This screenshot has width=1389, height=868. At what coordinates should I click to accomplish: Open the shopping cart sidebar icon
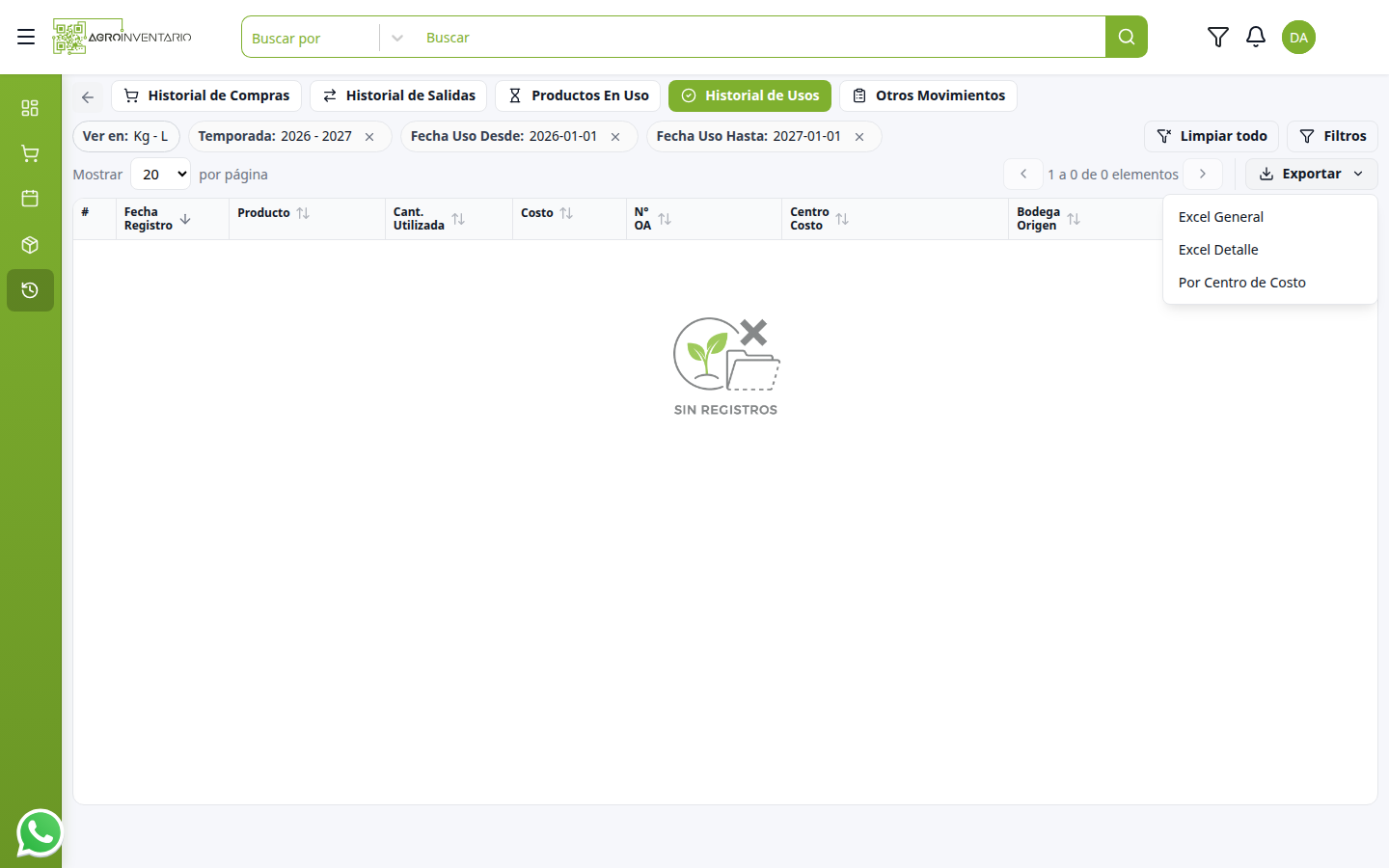tap(30, 153)
